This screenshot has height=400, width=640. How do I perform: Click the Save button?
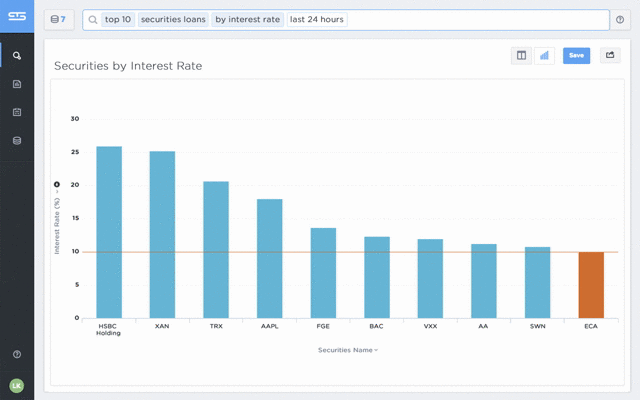[x=576, y=56]
